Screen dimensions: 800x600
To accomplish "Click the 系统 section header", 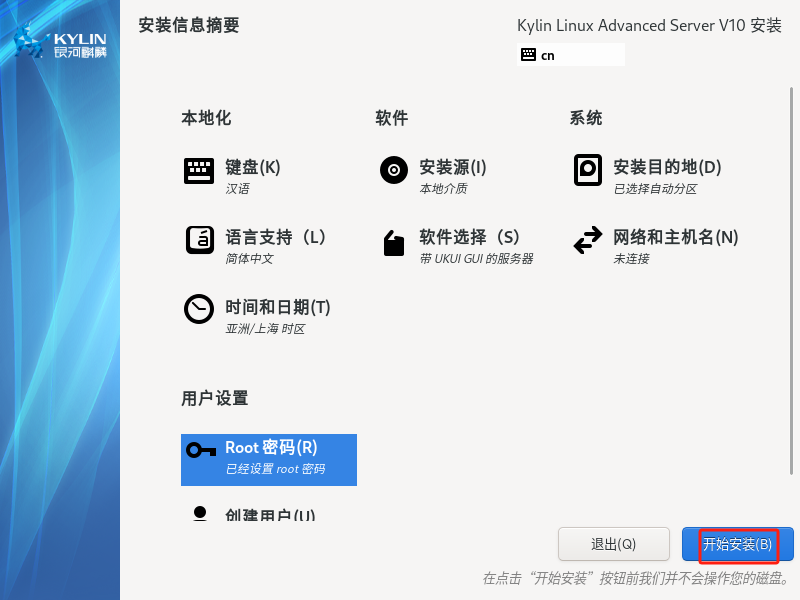I will coord(585,117).
